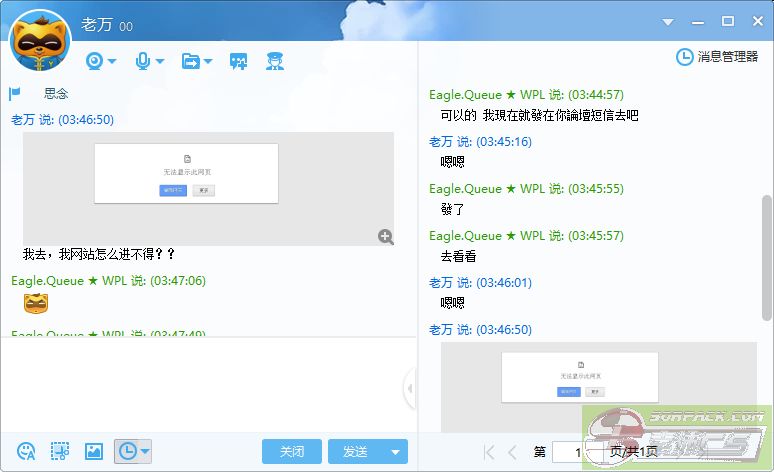Click history 老万 sender line at 03:45:16
This screenshot has height=472, width=774.
tap(480, 142)
